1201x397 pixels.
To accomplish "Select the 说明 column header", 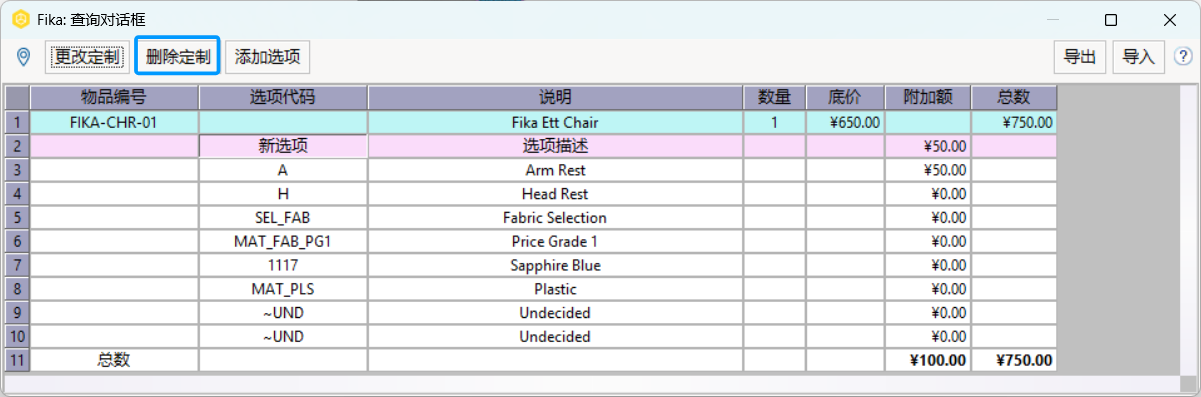I will click(555, 98).
